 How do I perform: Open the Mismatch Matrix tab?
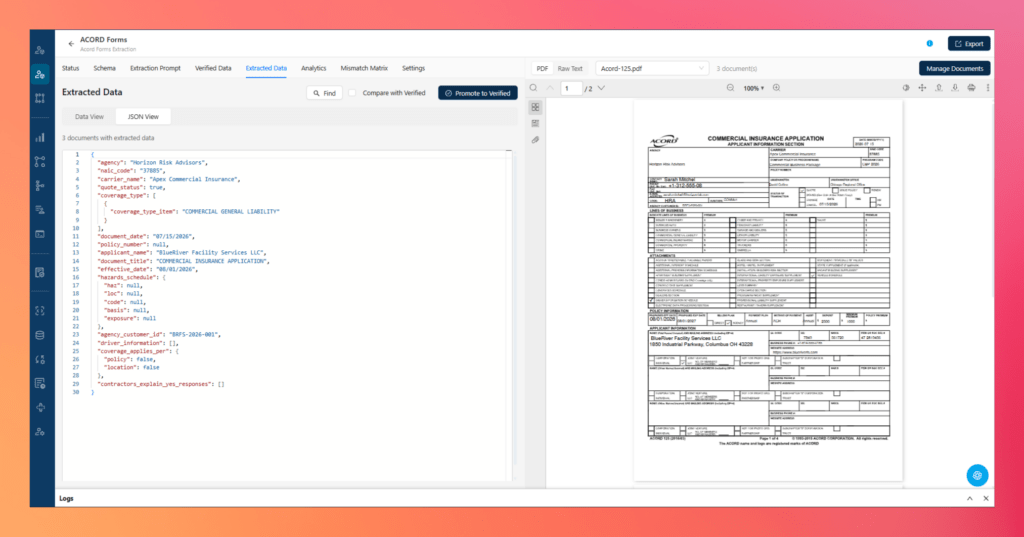[364, 69]
